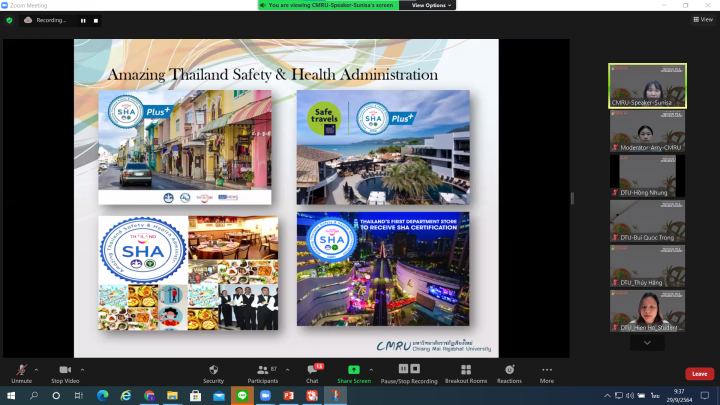The width and height of the screenshot is (720, 405).
Task: Unmute the microphone in Zoom
Action: point(21,374)
